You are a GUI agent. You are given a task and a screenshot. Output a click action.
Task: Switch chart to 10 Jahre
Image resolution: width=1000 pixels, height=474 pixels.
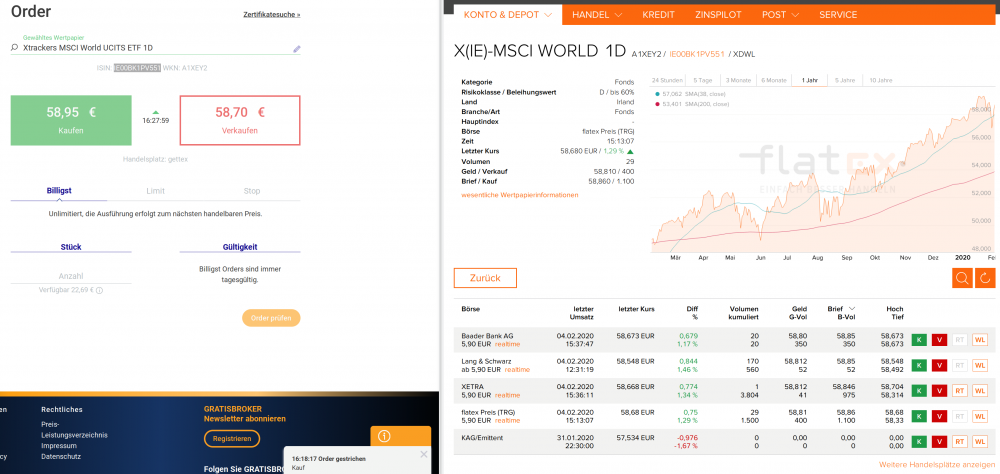tap(881, 80)
